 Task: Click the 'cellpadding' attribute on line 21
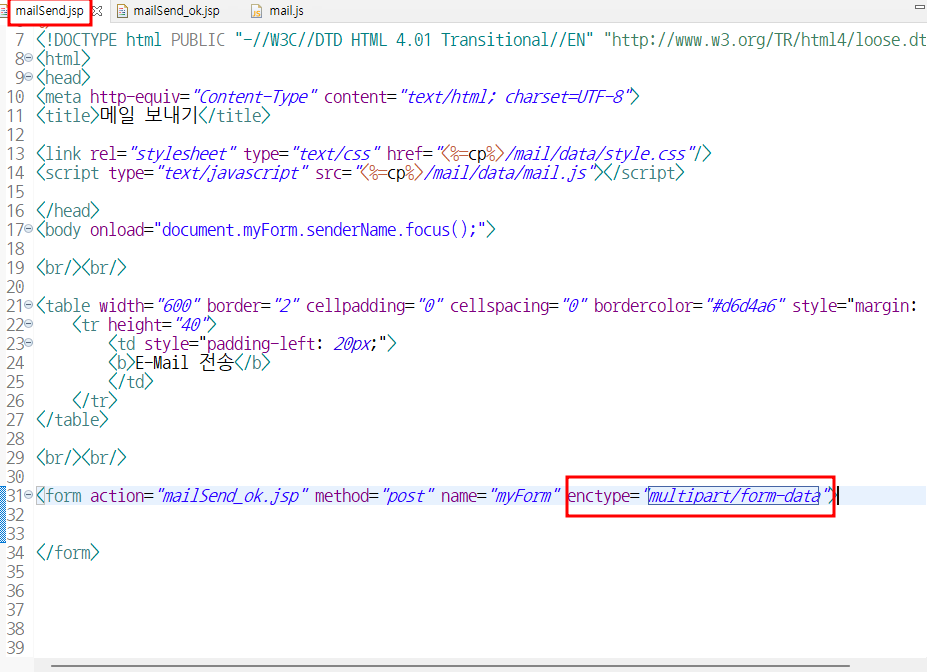[x=355, y=306]
